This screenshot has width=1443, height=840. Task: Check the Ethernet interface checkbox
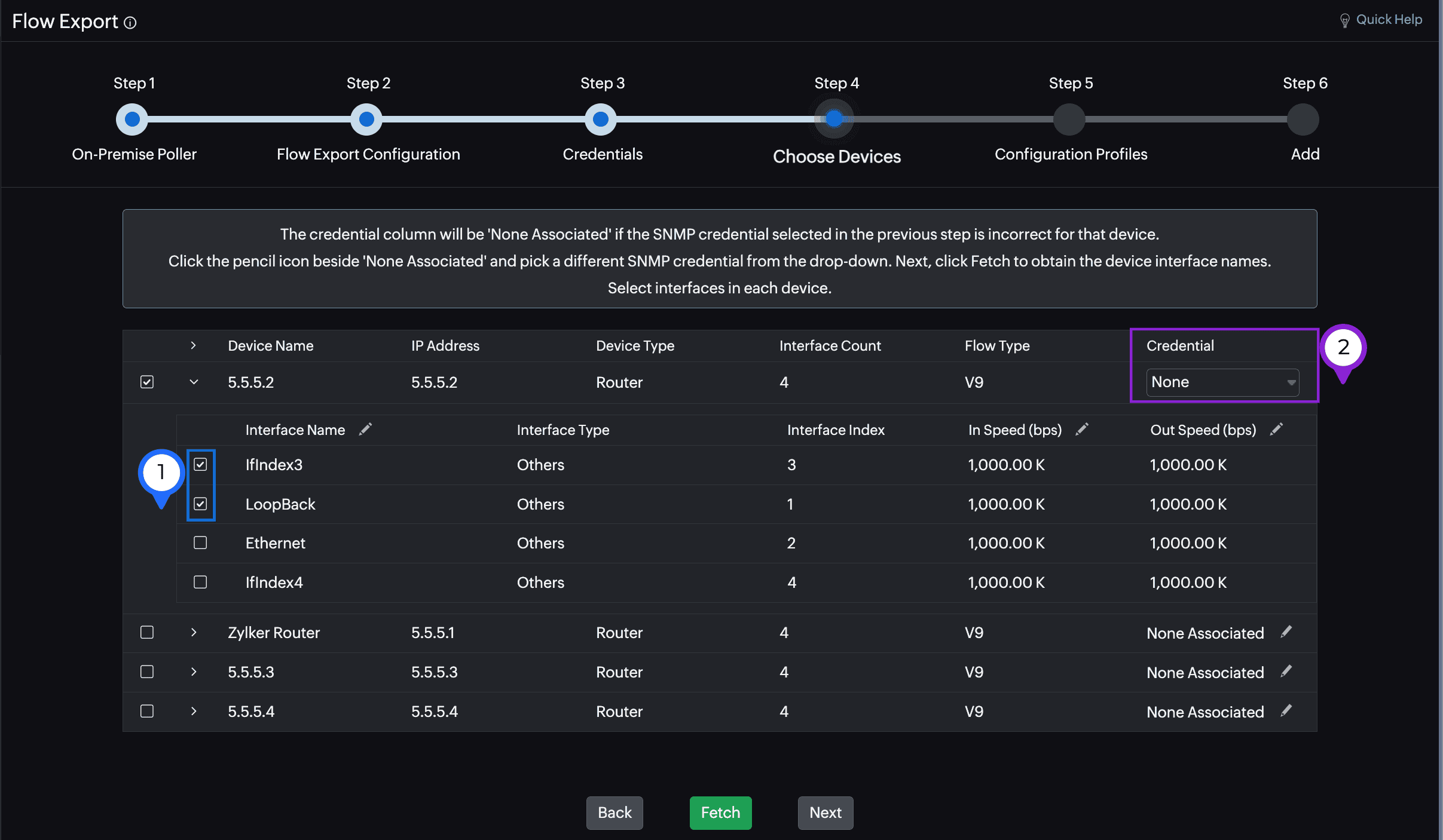tap(200, 542)
